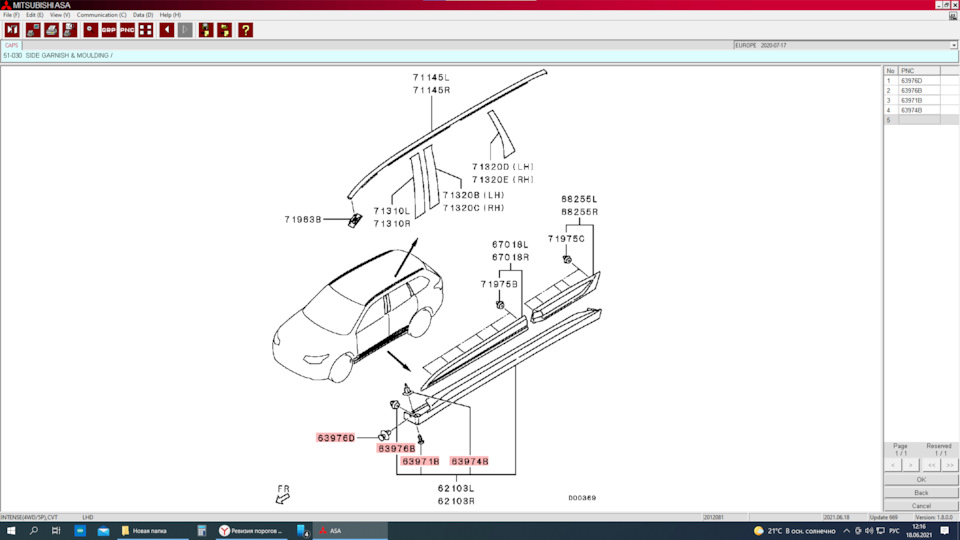The height and width of the screenshot is (540, 960).
Task: Click part label 67018L in diagram
Action: (510, 245)
